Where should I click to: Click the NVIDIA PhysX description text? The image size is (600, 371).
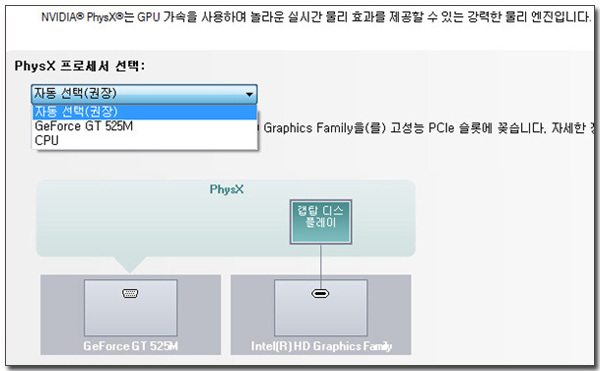(x=316, y=17)
